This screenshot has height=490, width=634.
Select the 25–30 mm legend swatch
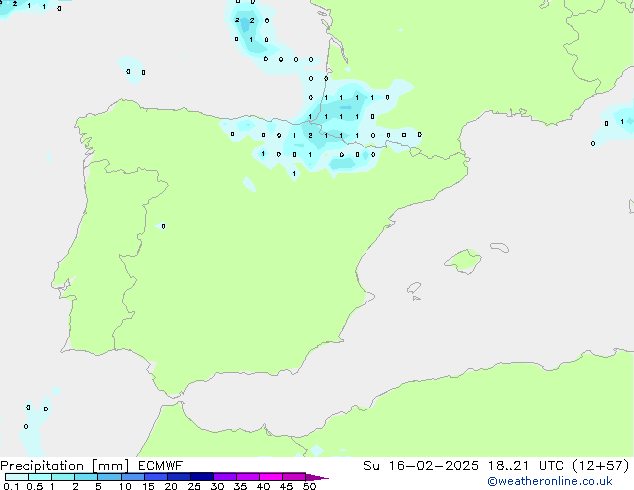tap(201, 477)
